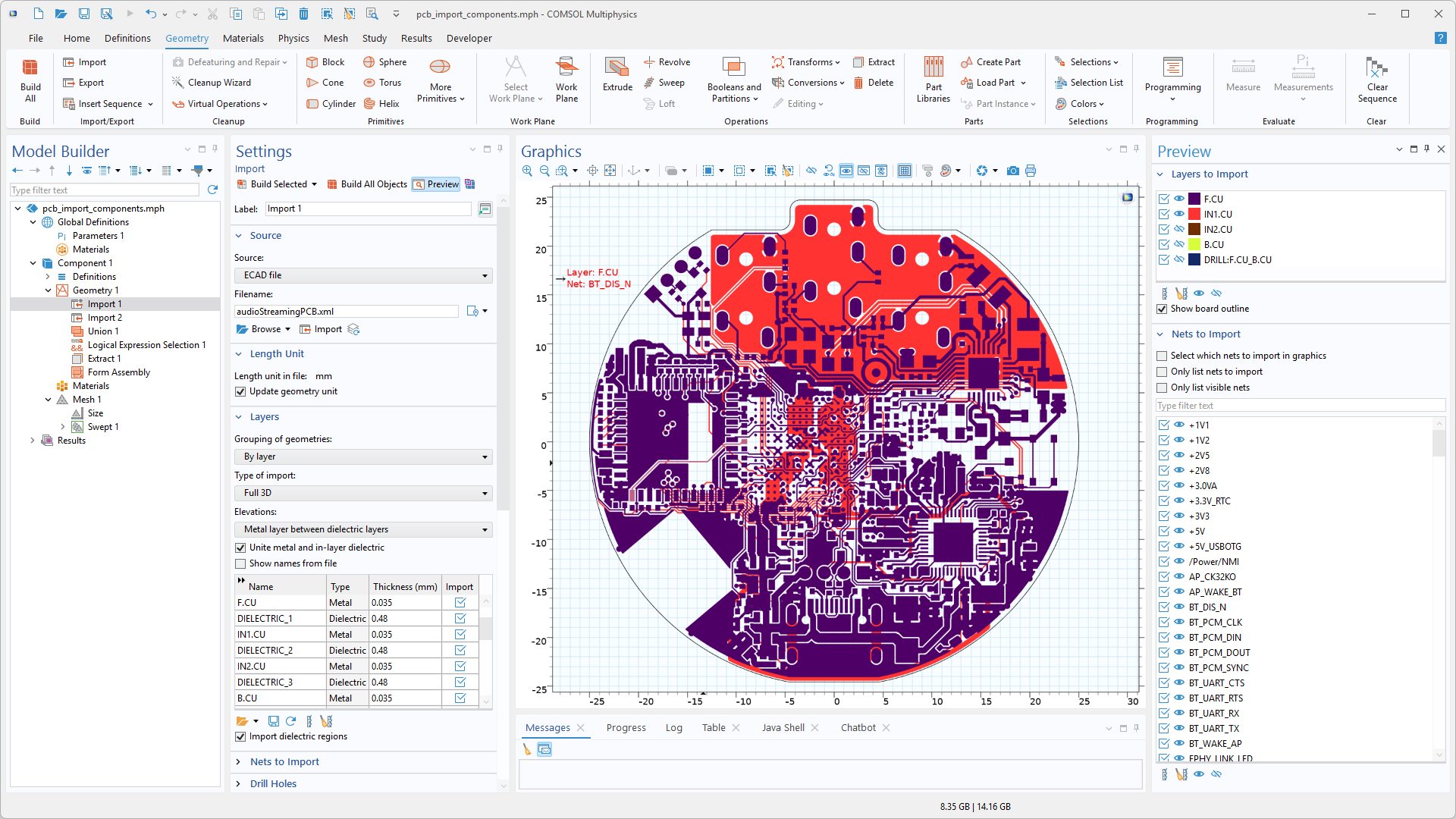
Task: Switch to the Log tab
Action: (x=674, y=727)
